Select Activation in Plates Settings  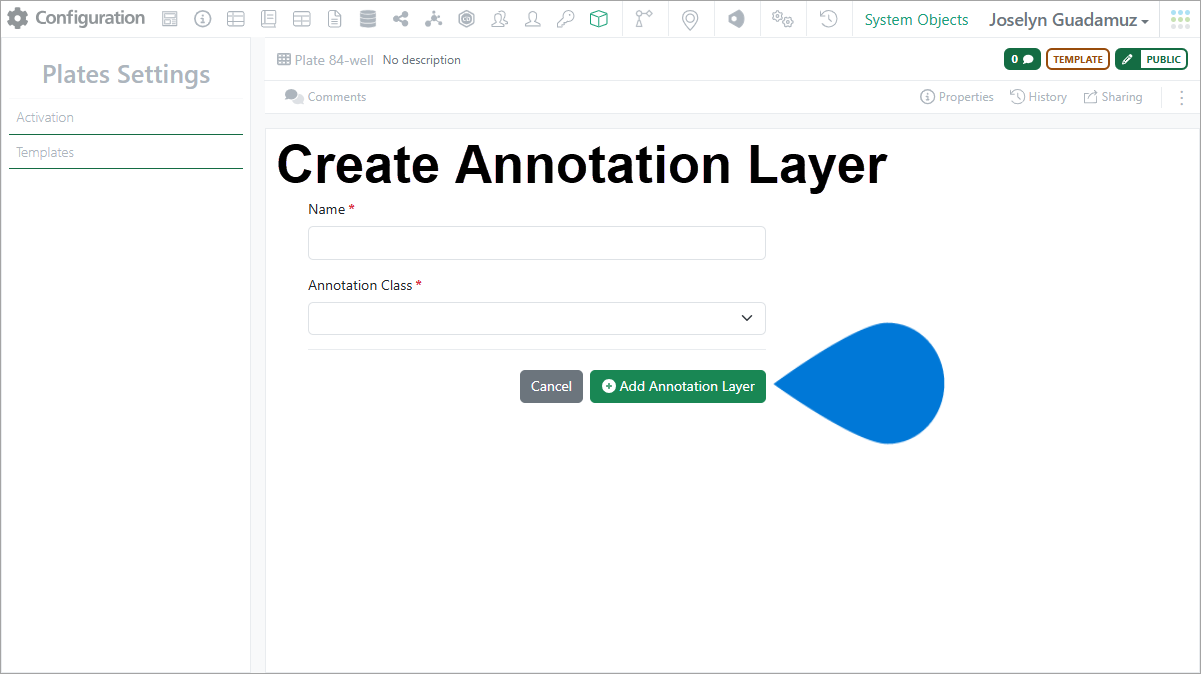[x=45, y=117]
